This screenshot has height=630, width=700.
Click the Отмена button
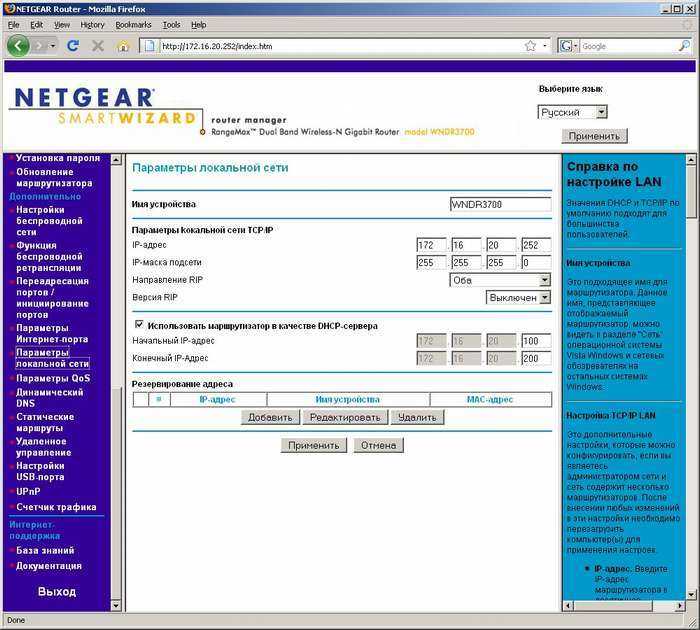tap(379, 446)
